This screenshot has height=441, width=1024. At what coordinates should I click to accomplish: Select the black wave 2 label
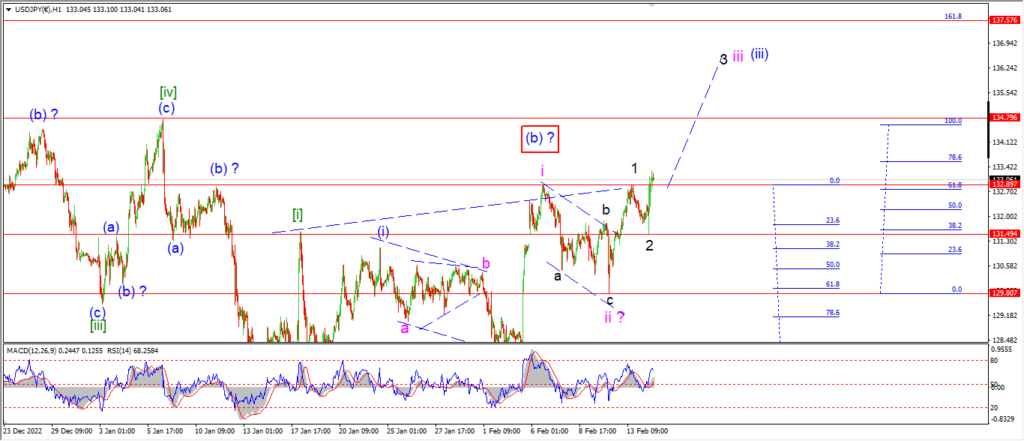point(650,246)
